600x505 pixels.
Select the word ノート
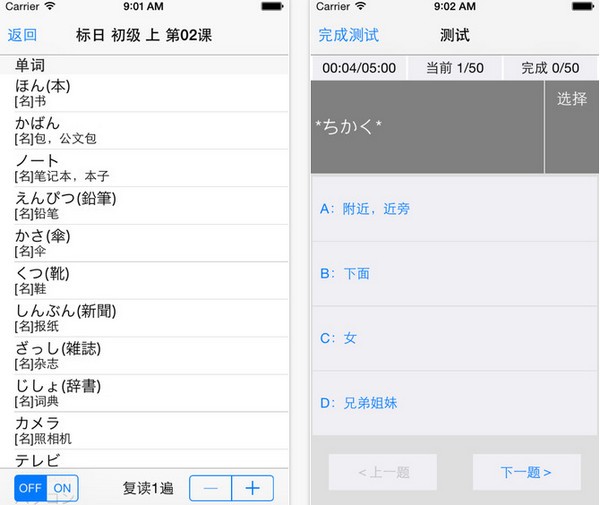(x=144, y=168)
